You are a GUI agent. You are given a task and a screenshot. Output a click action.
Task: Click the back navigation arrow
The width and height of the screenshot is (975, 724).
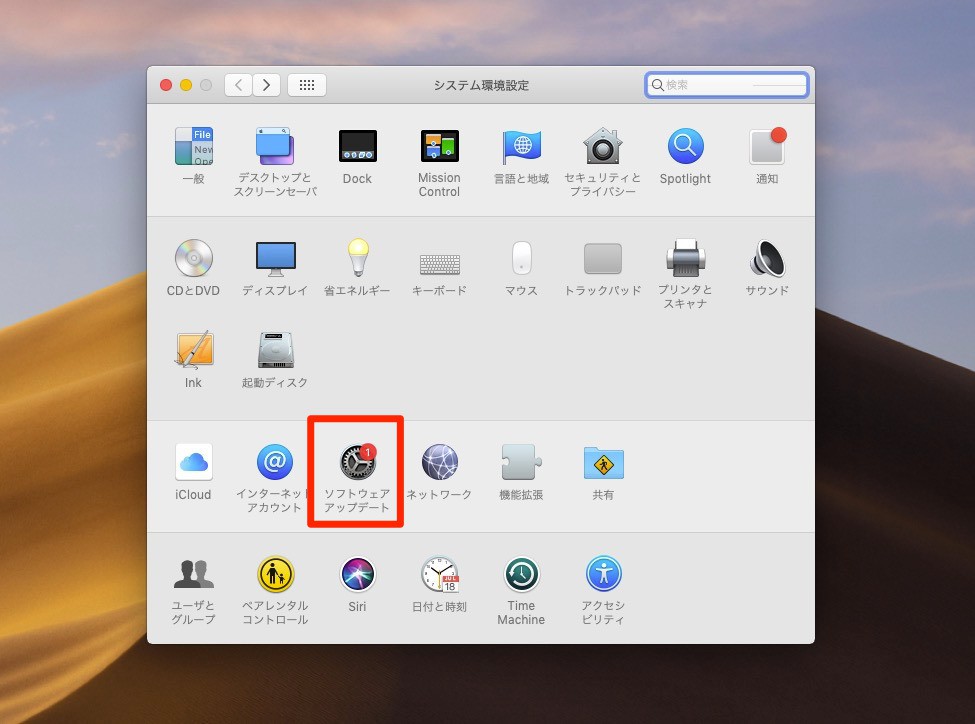tap(238, 85)
